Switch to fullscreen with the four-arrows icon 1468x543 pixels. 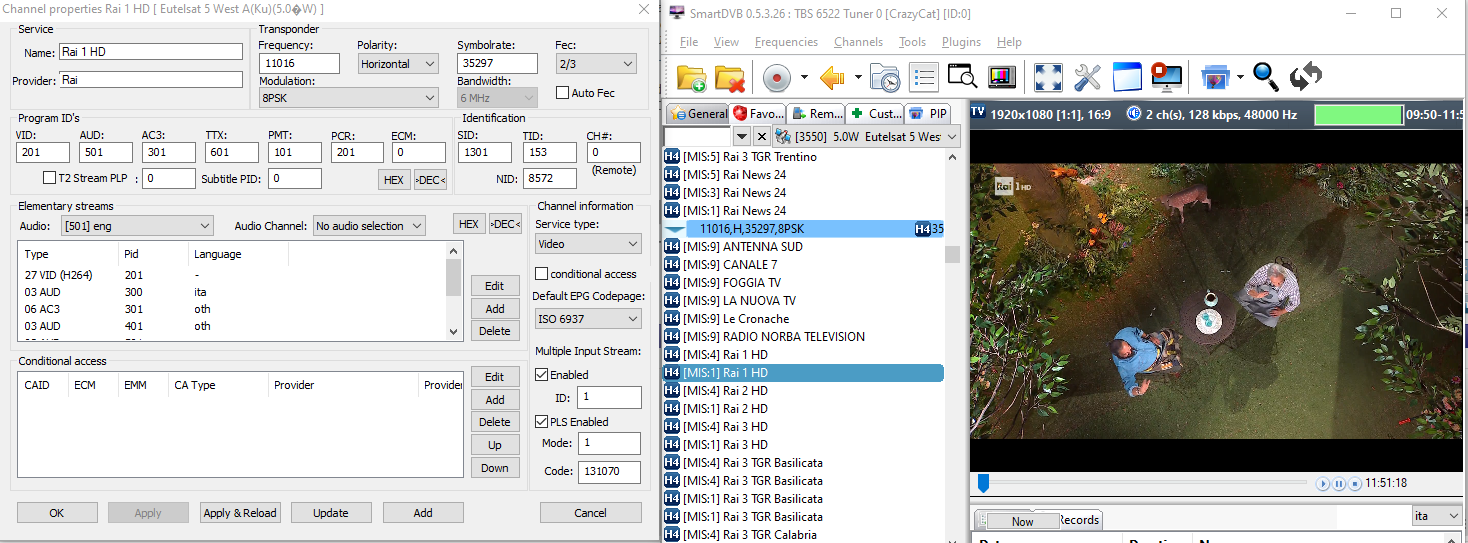(x=1048, y=78)
